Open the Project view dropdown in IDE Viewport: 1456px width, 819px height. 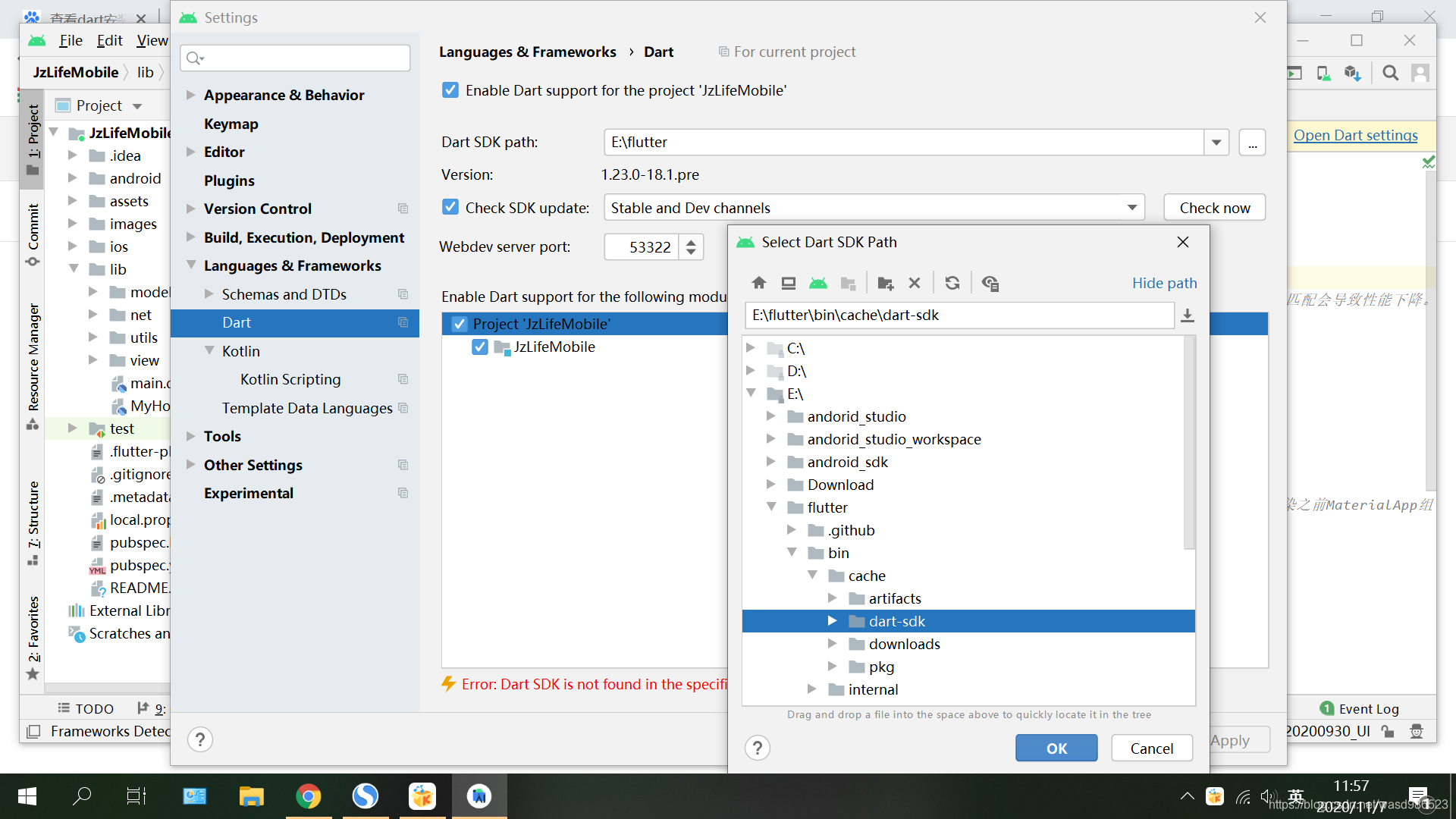click(137, 106)
